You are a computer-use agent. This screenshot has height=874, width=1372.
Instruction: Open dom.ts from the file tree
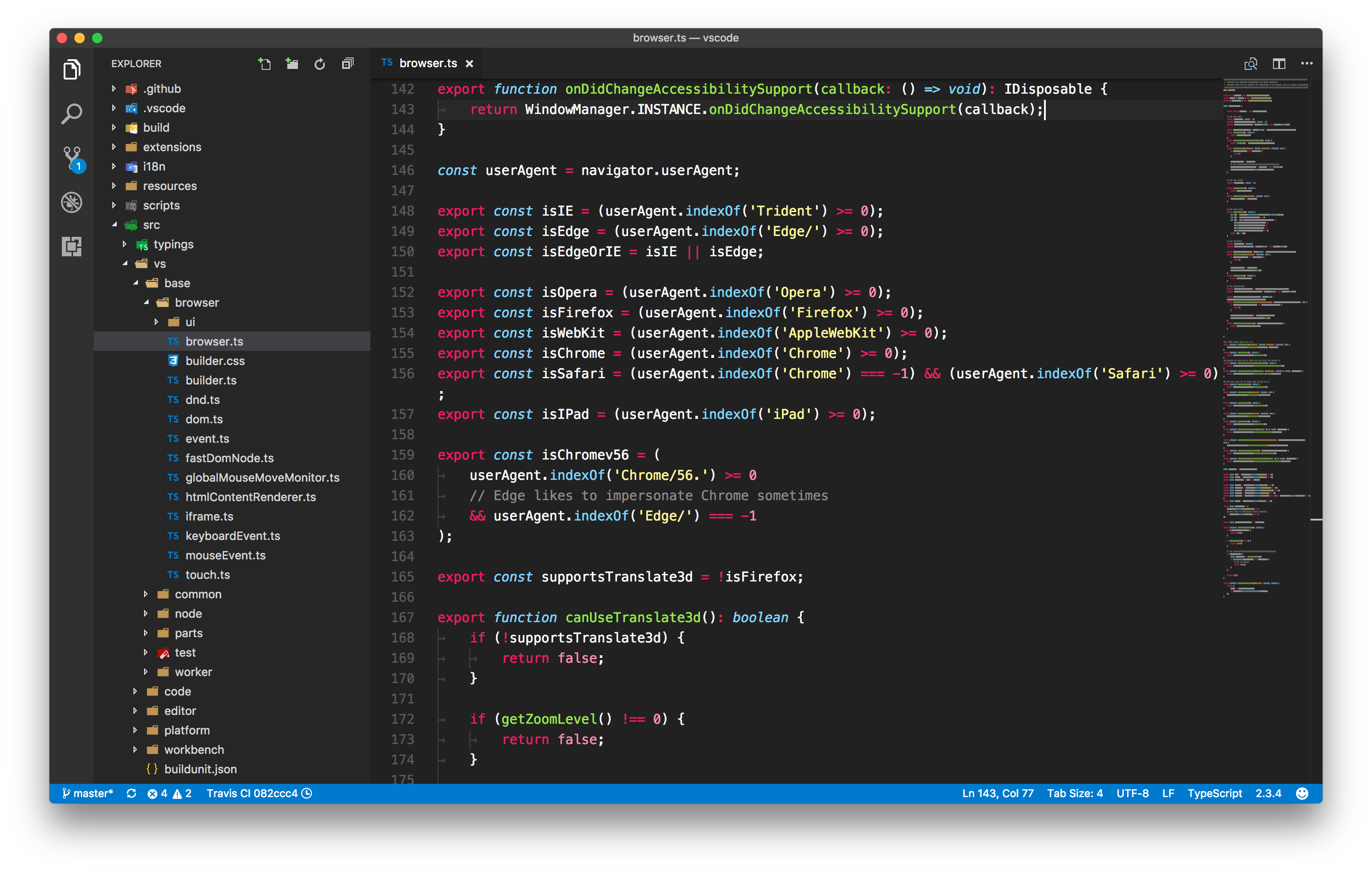point(204,419)
